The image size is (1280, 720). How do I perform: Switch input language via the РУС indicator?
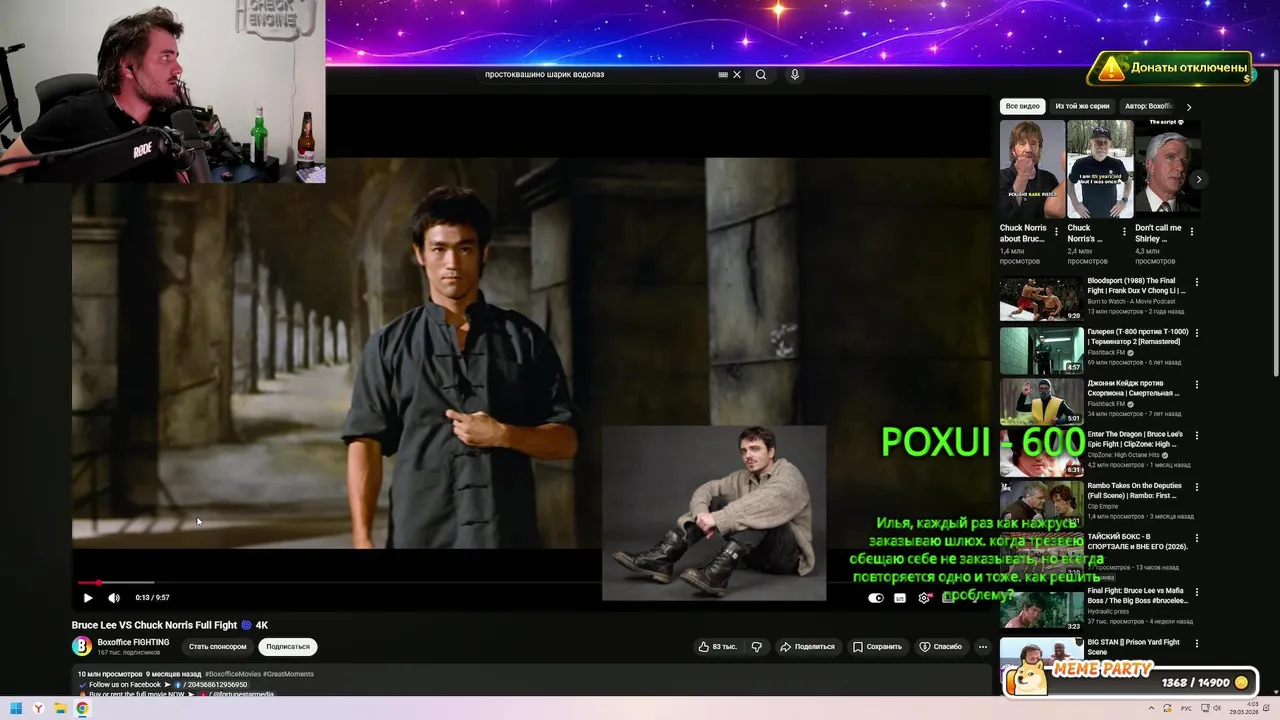(1188, 709)
